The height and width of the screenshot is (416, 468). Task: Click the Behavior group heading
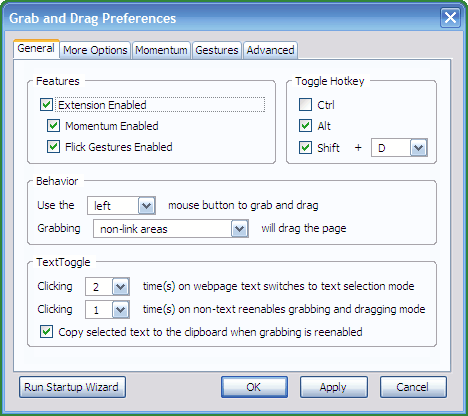click(x=57, y=181)
